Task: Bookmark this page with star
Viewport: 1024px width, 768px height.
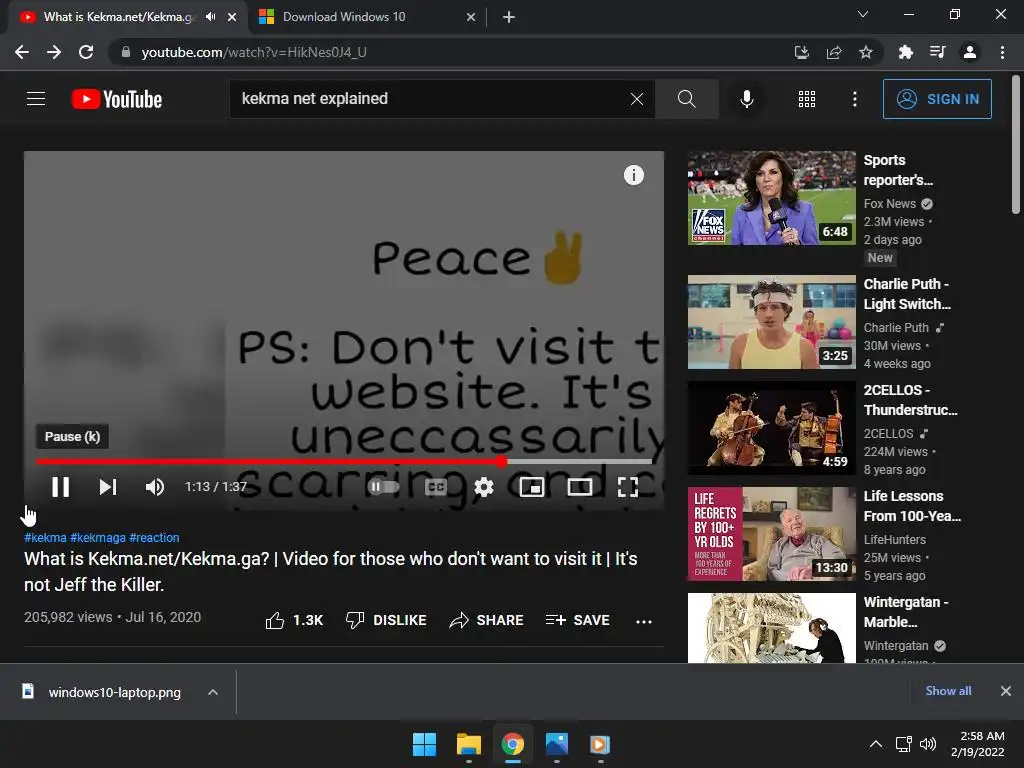Action: coord(866,52)
